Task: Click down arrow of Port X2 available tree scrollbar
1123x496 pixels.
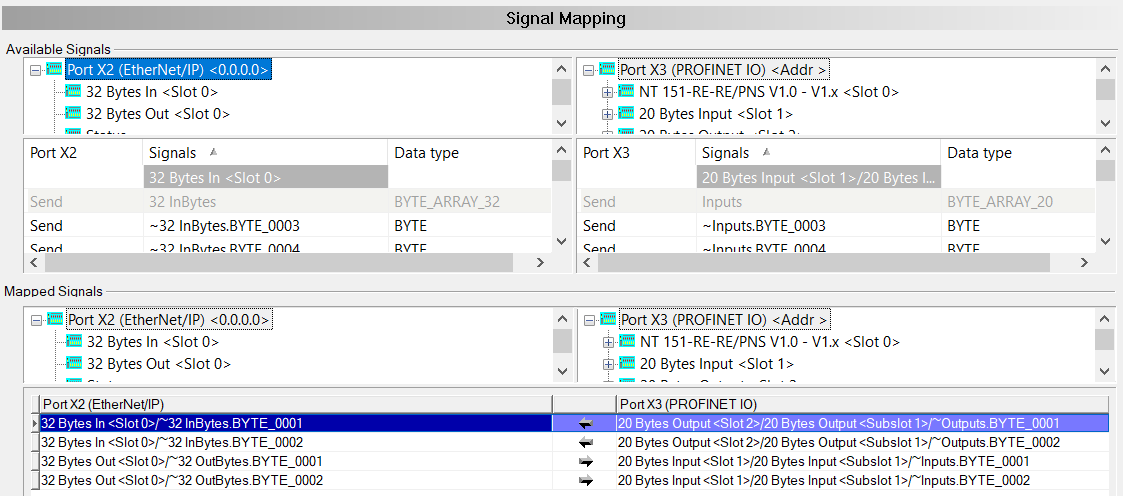Action: click(562, 123)
